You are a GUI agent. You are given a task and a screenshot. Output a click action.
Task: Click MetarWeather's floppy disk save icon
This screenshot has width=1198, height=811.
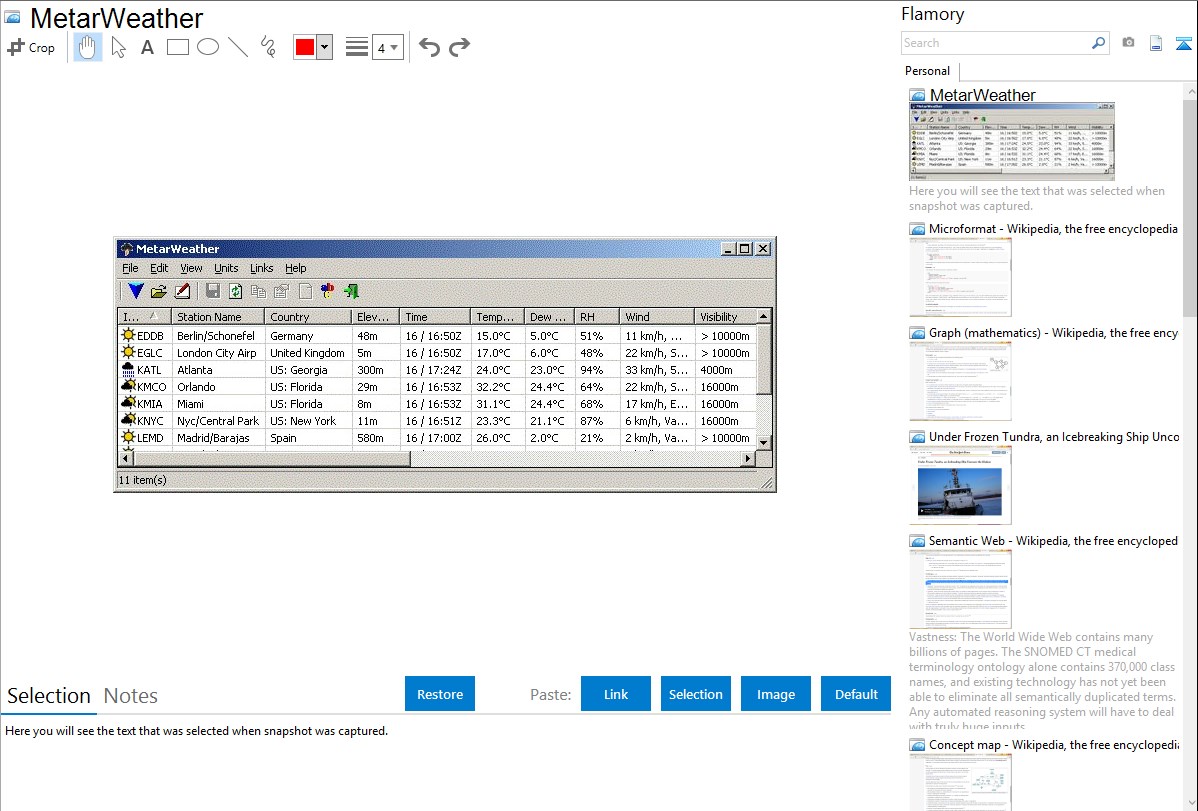pos(212,291)
